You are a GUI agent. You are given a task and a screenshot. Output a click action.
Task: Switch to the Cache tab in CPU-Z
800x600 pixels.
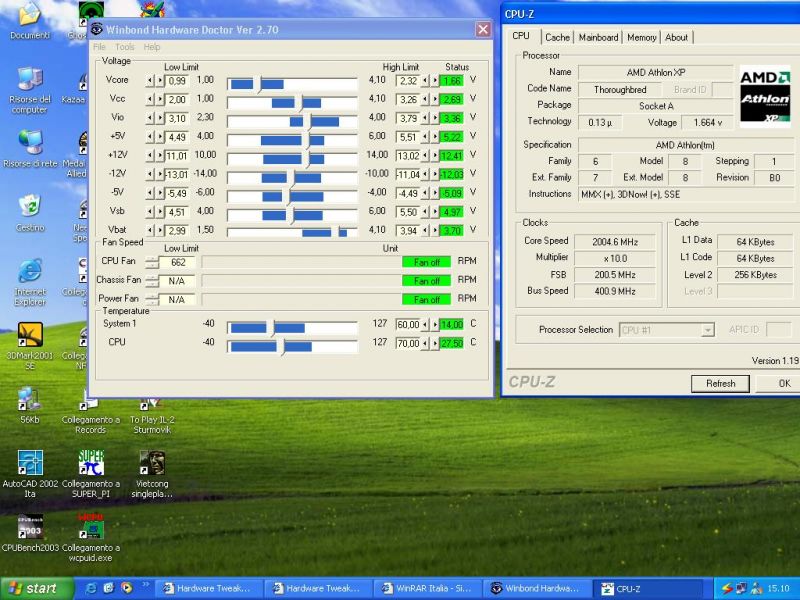(x=557, y=37)
